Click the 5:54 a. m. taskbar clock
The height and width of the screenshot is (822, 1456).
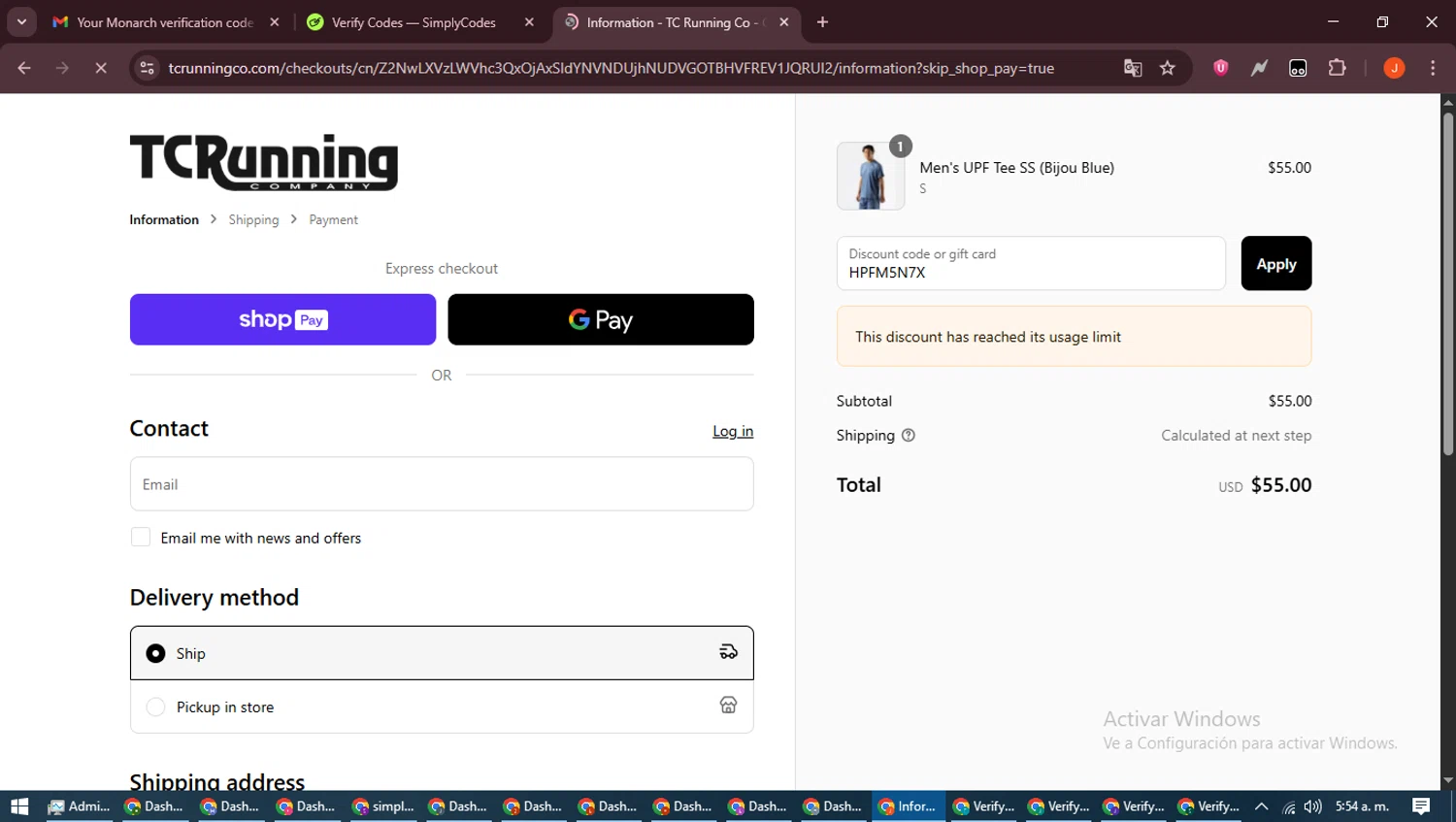click(1362, 806)
